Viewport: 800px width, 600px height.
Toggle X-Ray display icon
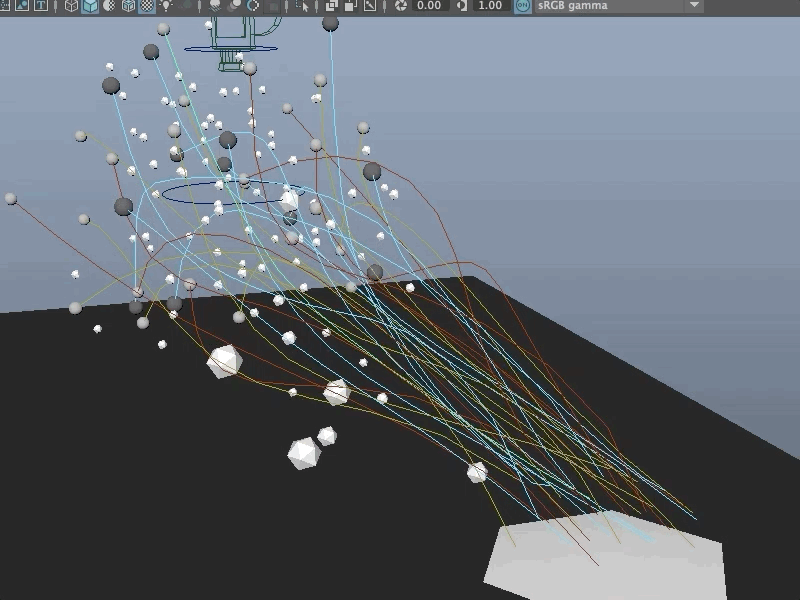click(332, 6)
